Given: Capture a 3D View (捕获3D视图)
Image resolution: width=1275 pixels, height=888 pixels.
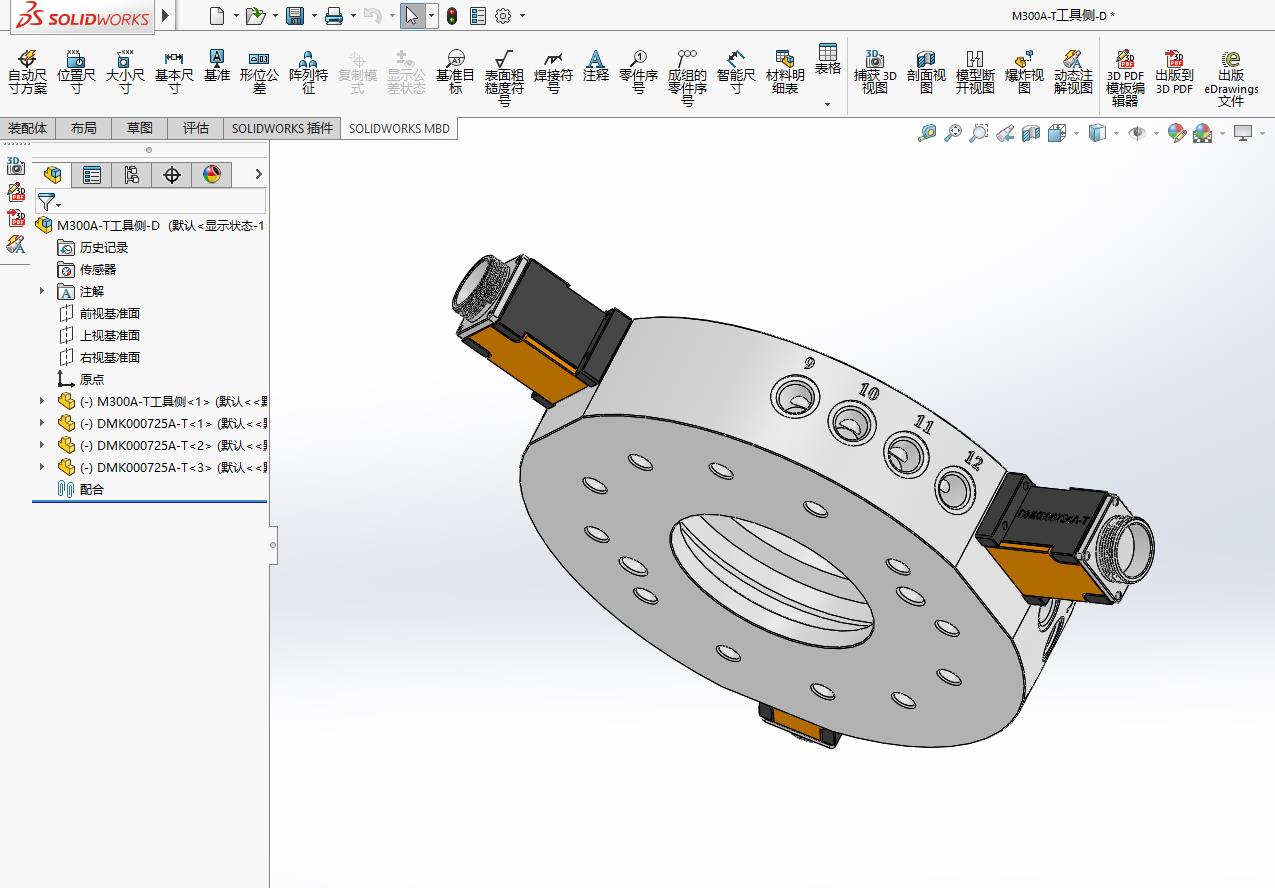Looking at the screenshot, I should coord(875,73).
